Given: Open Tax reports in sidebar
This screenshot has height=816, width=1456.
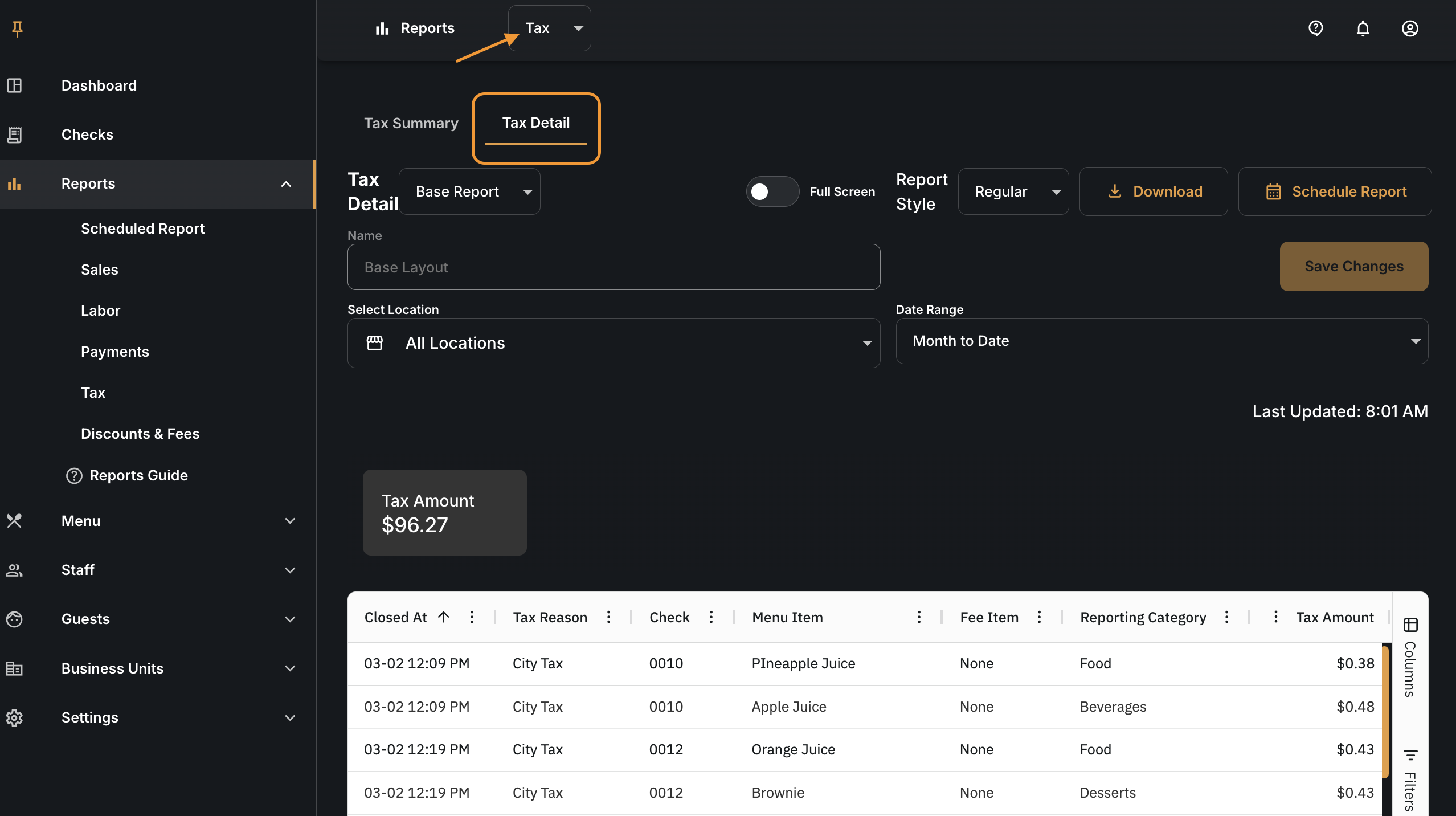Looking at the screenshot, I should pos(93,393).
